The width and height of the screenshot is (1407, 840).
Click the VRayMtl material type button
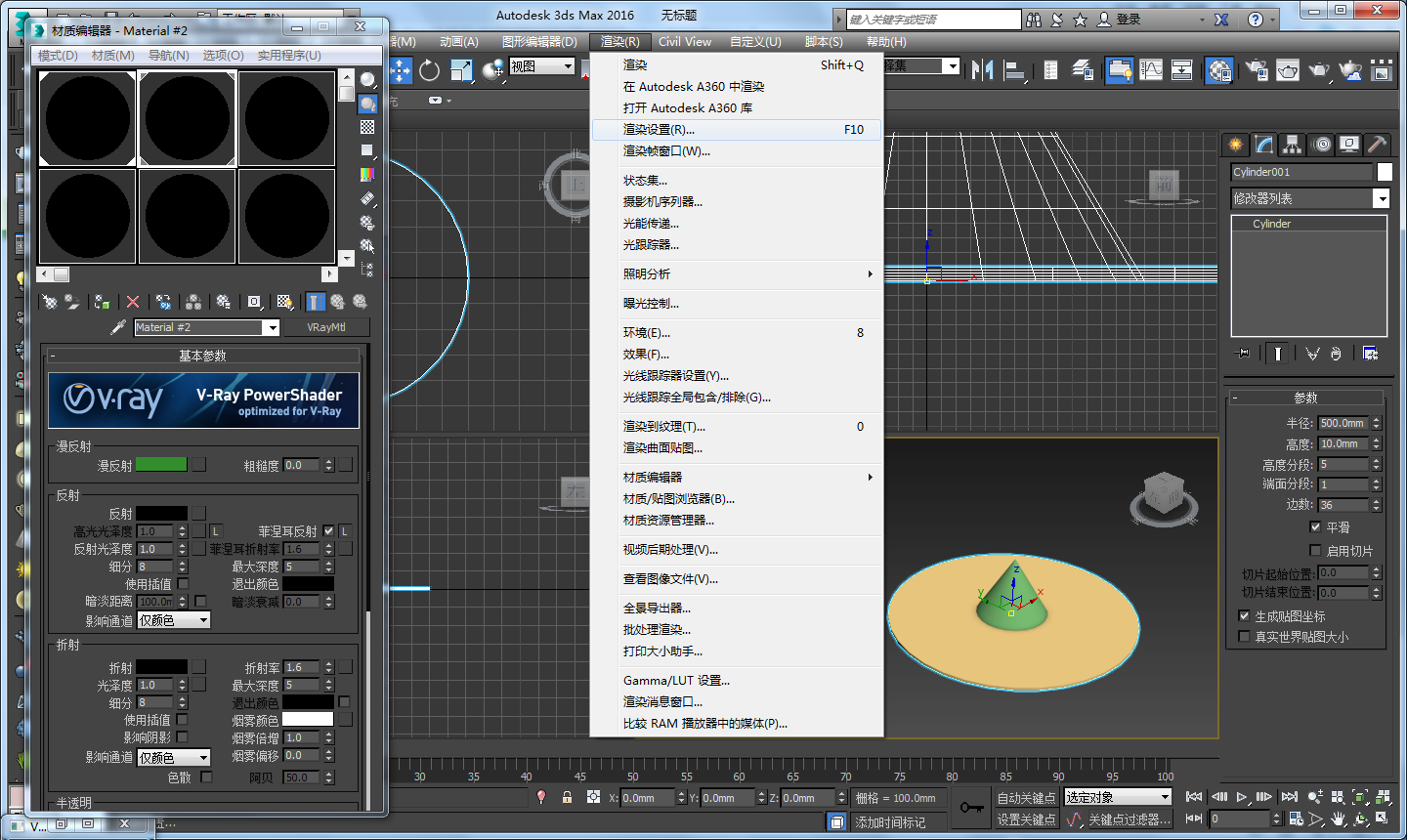[x=326, y=327]
